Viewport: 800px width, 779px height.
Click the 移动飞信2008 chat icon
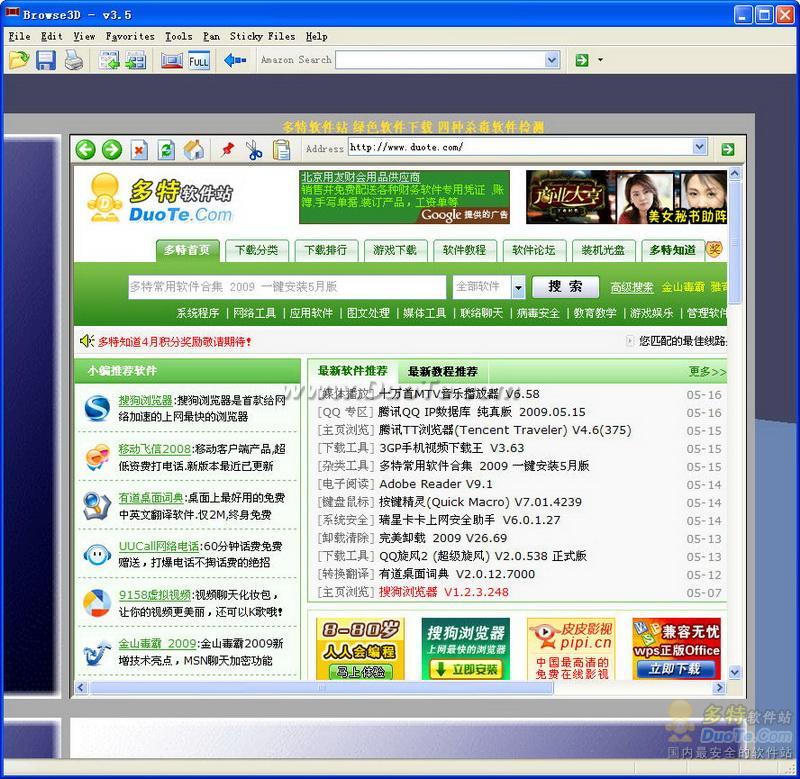pyautogui.click(x=97, y=457)
